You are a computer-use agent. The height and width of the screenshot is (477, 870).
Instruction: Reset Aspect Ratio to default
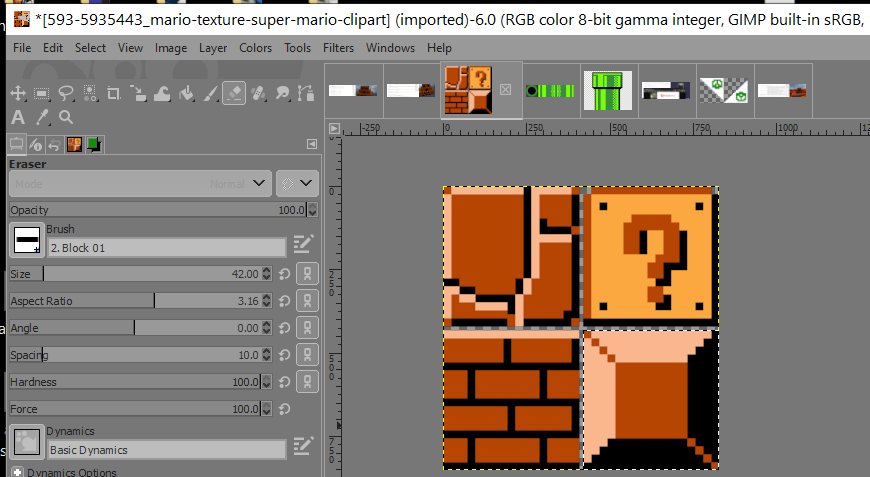(285, 301)
